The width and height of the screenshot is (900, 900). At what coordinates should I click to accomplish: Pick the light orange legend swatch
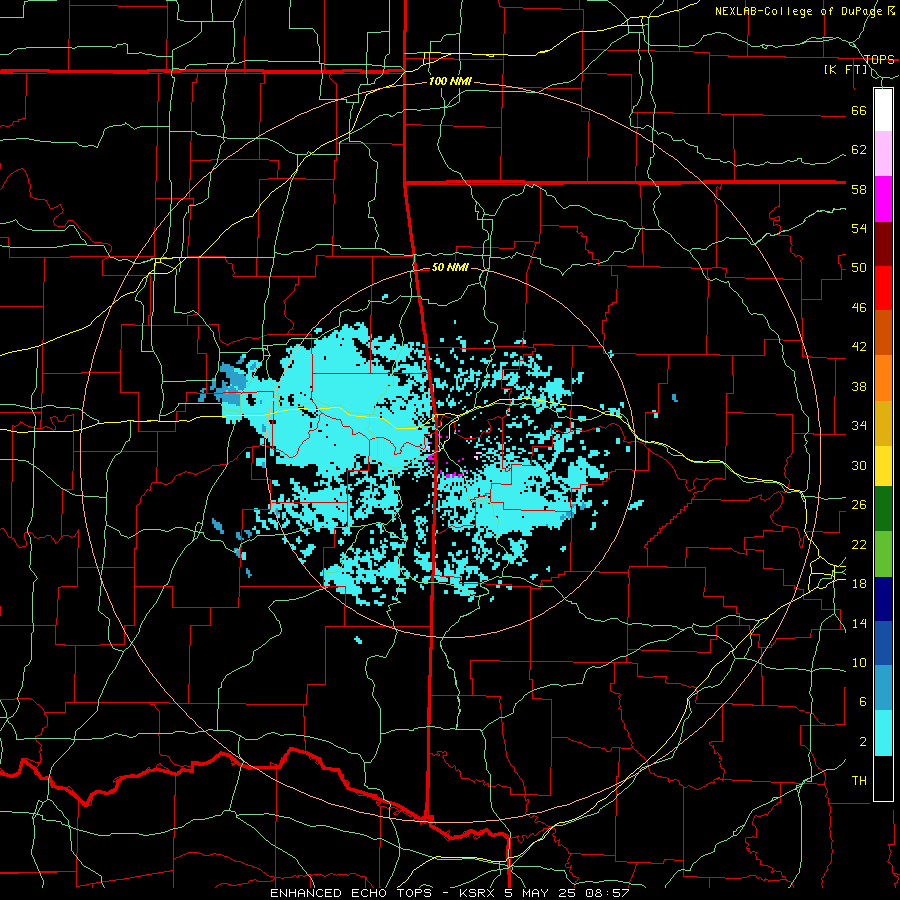883,378
